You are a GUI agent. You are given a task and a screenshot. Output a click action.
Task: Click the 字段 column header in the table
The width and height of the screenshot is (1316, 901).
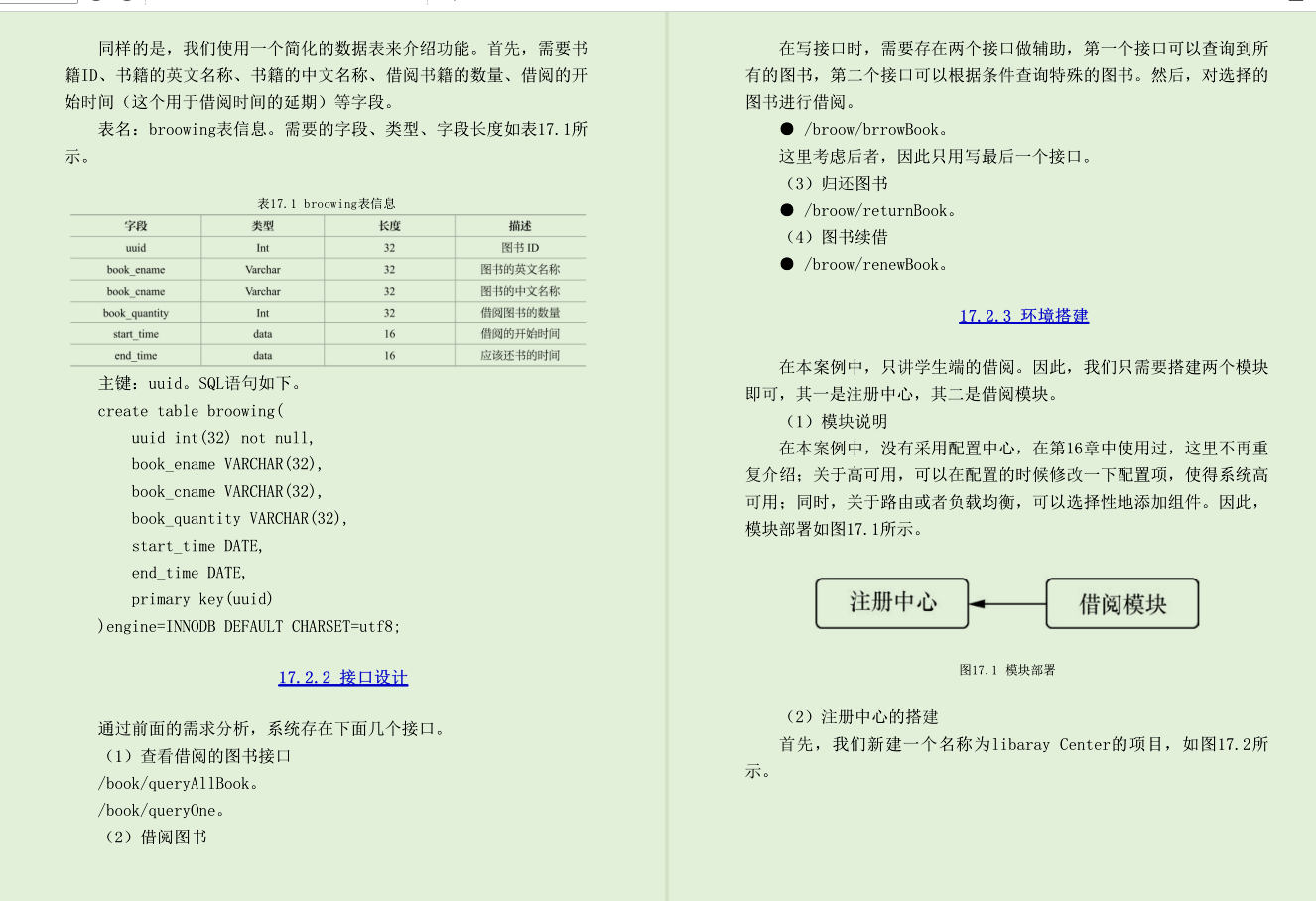pyautogui.click(x=136, y=226)
